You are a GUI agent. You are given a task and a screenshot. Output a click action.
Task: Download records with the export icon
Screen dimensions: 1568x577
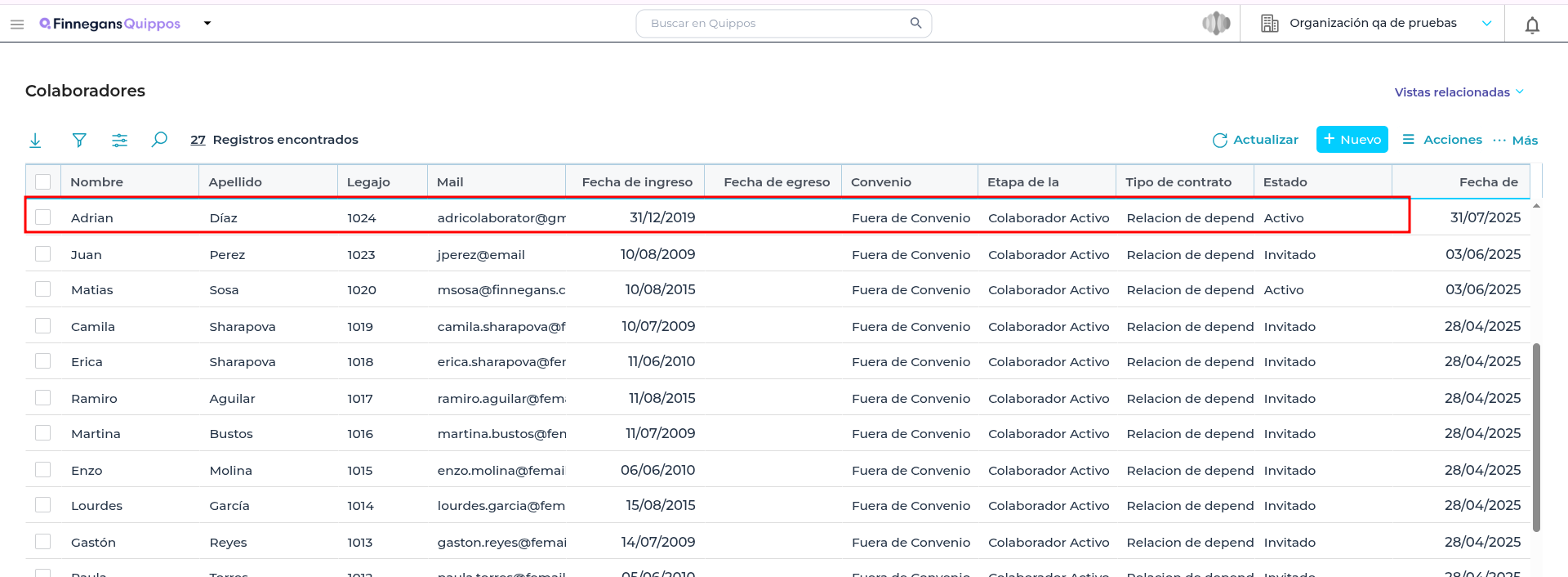click(35, 141)
